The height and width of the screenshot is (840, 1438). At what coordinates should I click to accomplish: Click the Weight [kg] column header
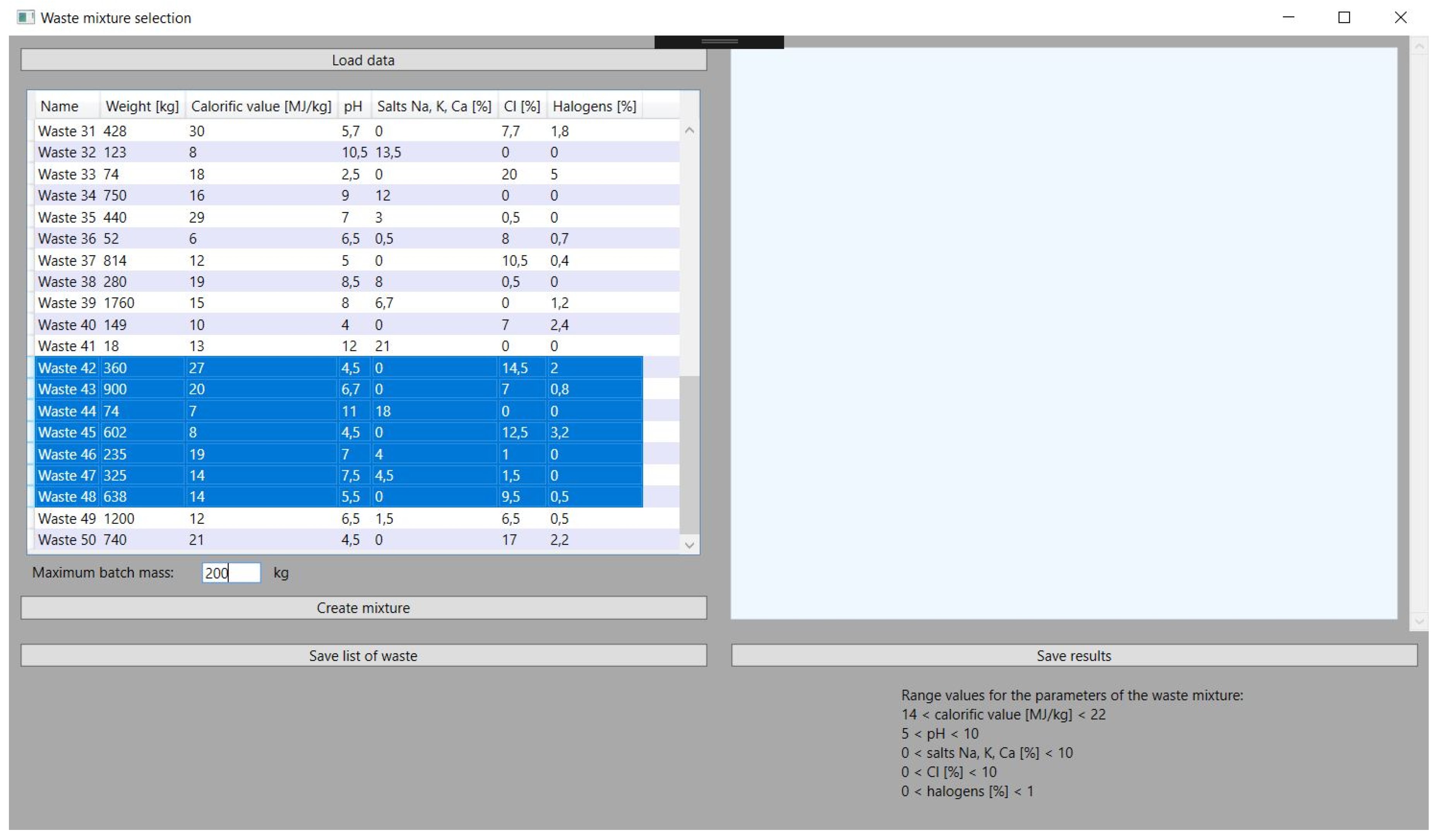(x=142, y=106)
